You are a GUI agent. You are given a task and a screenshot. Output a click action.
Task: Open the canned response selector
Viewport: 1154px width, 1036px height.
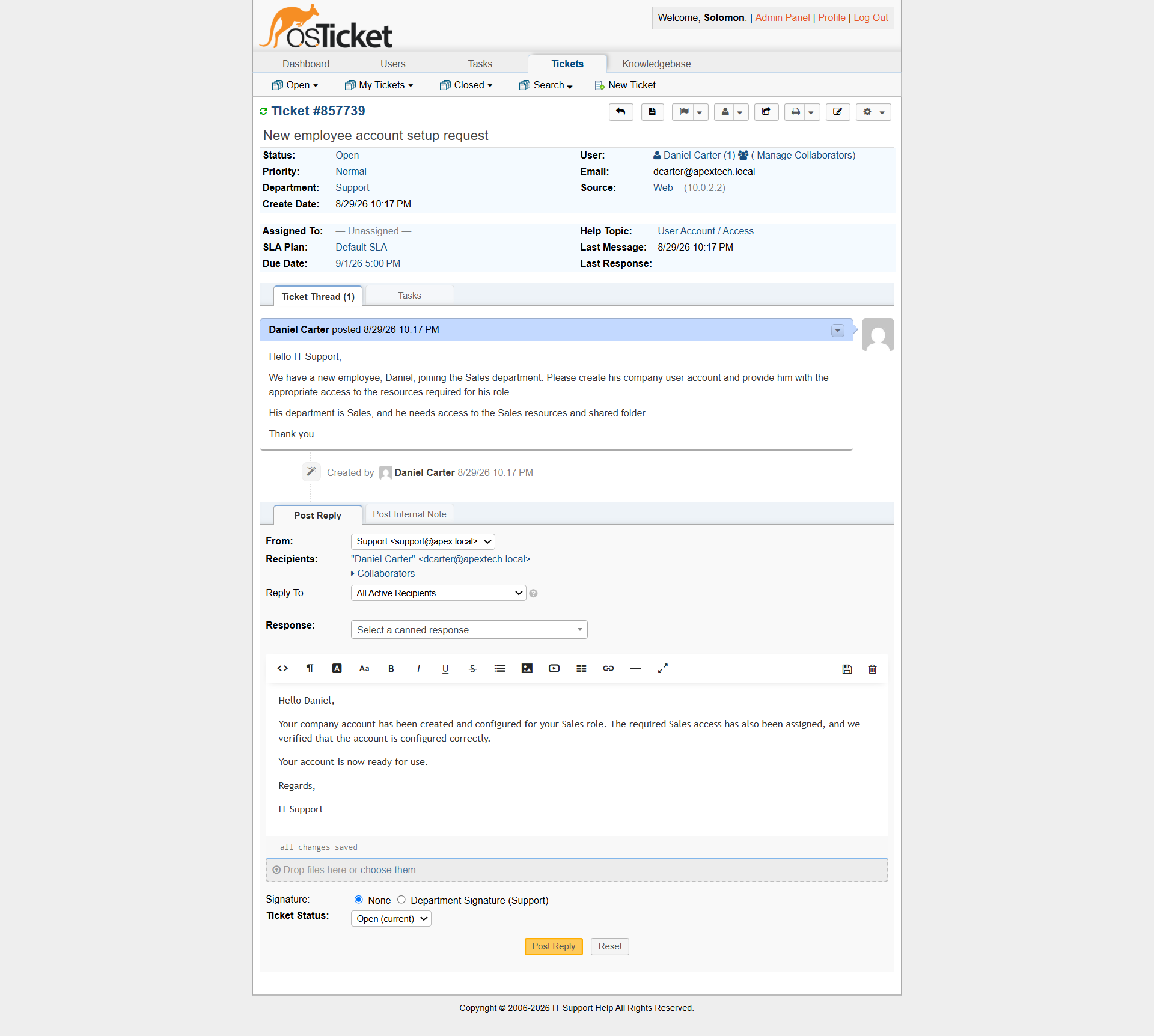469,630
